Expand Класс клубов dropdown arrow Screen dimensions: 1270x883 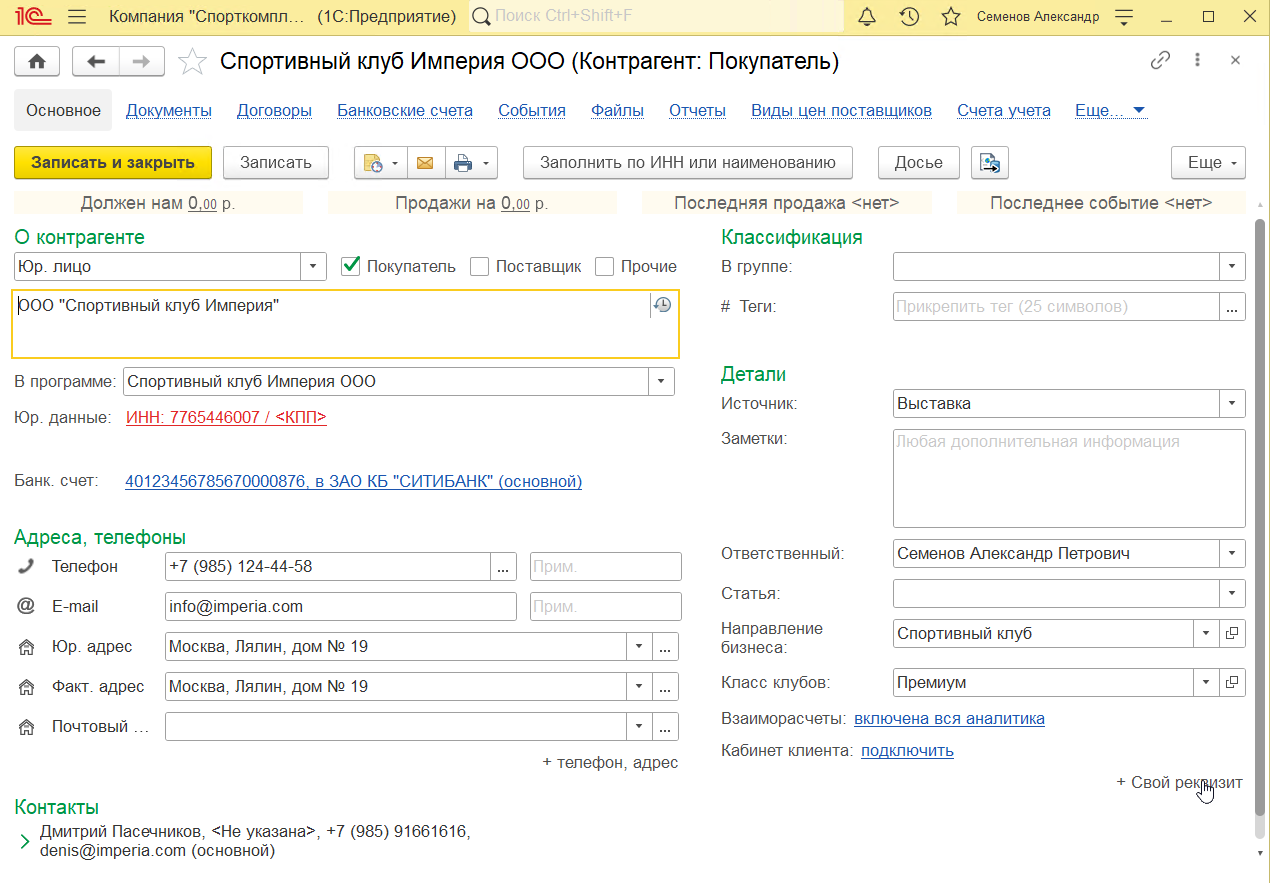[x=1207, y=683]
